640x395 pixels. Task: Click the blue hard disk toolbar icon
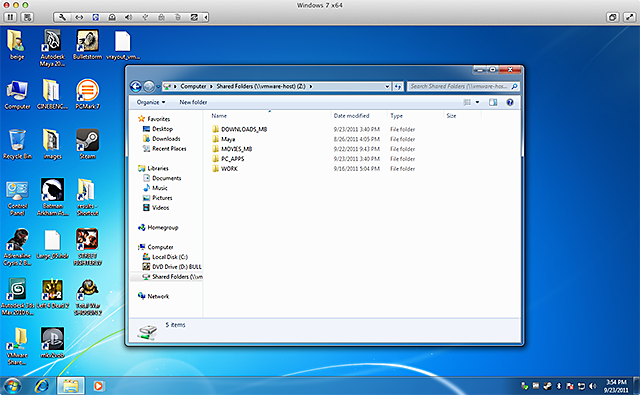tap(96, 17)
